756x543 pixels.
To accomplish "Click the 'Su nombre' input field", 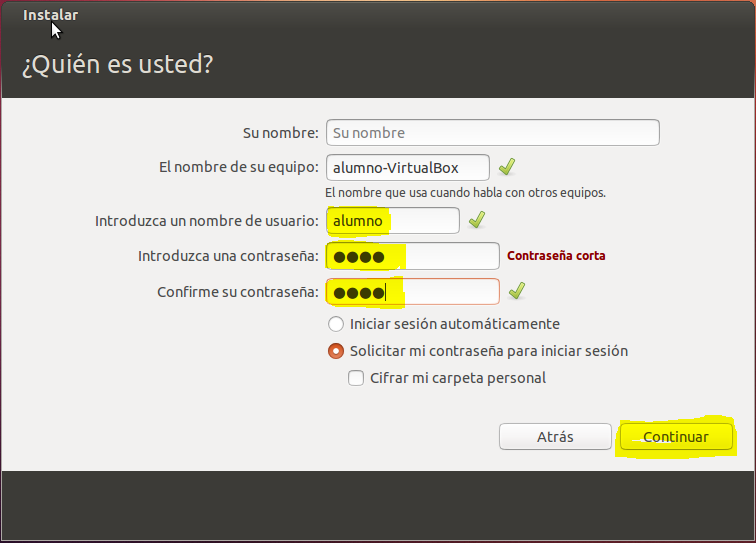I will pyautogui.click(x=493, y=133).
